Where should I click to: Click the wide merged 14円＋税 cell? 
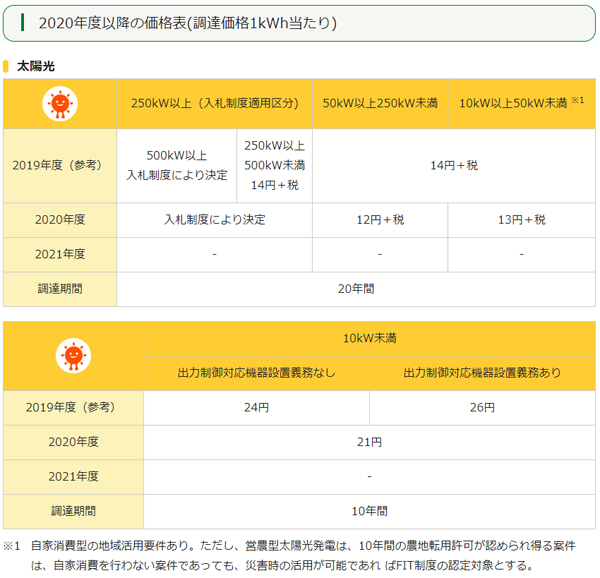[454, 166]
